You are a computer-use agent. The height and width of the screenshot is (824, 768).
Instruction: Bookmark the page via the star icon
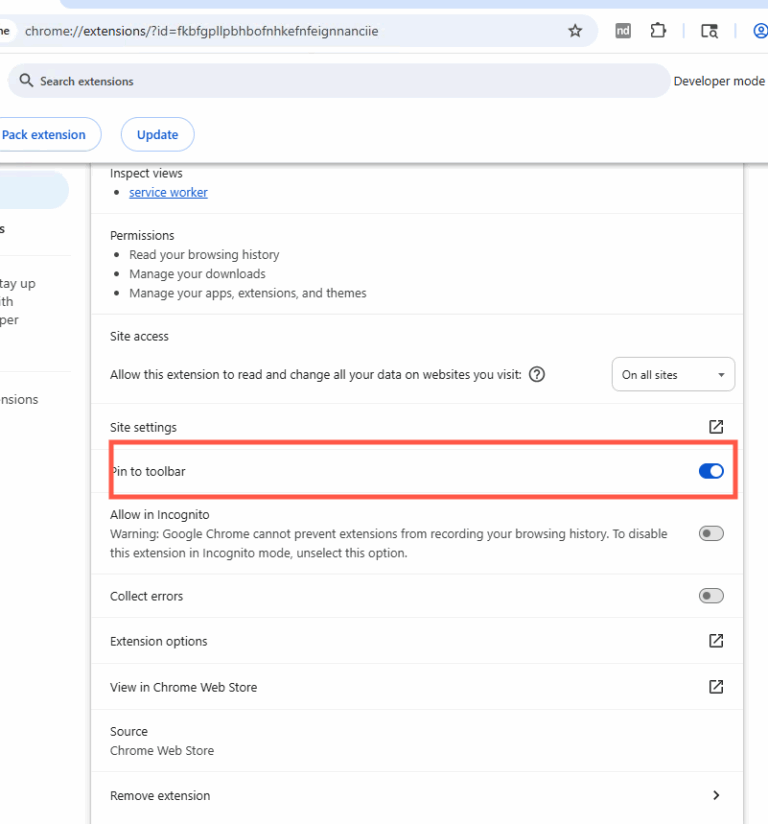pos(575,31)
